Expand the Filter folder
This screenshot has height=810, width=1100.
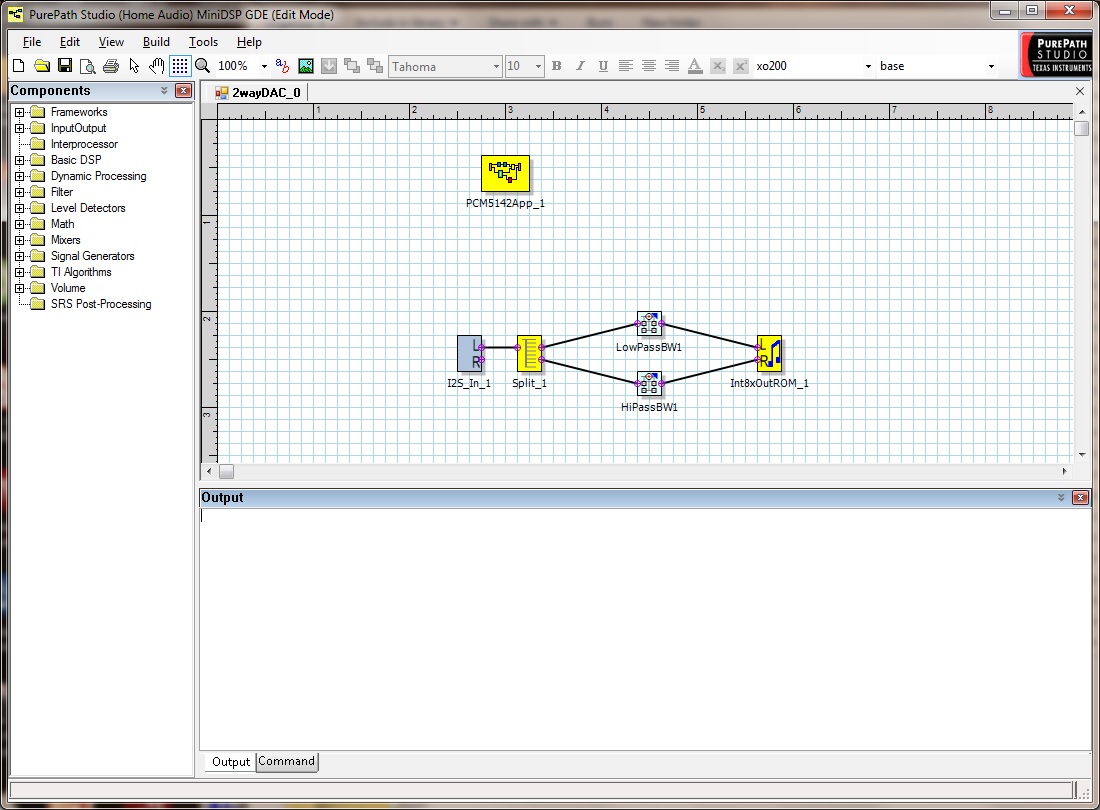(x=20, y=192)
